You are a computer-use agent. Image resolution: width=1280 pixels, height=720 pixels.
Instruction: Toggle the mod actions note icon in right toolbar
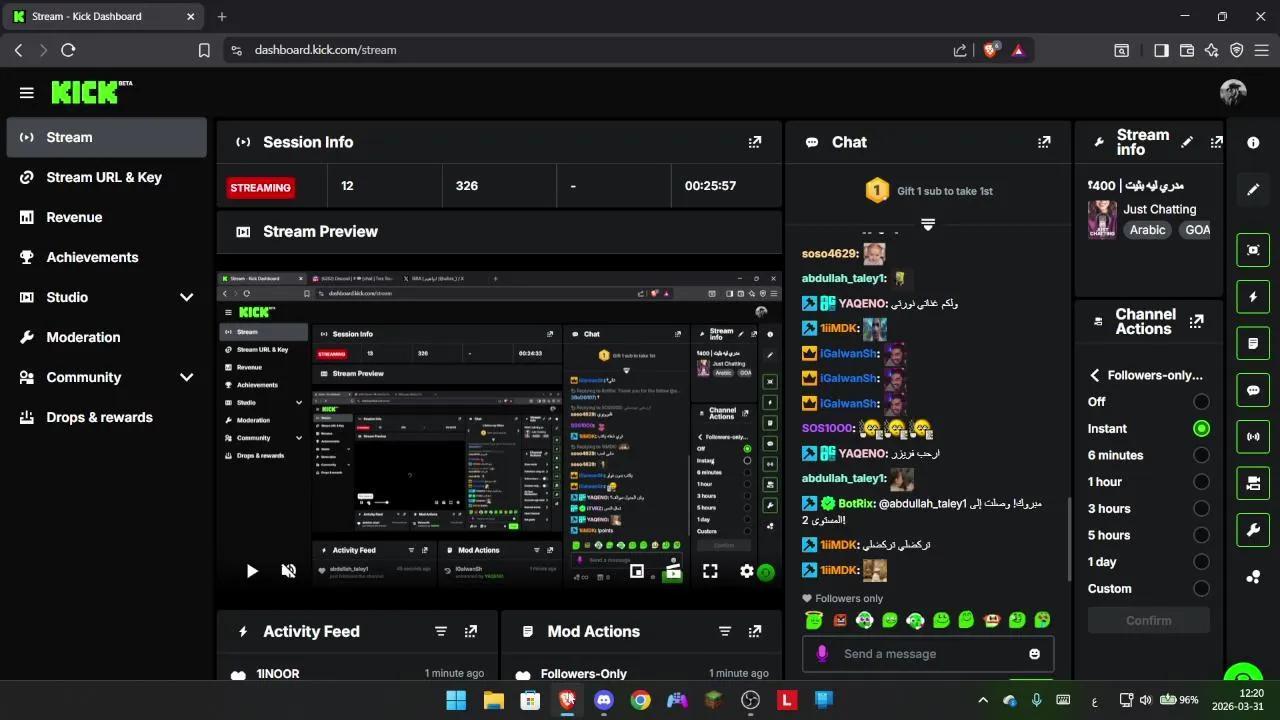[1253, 344]
